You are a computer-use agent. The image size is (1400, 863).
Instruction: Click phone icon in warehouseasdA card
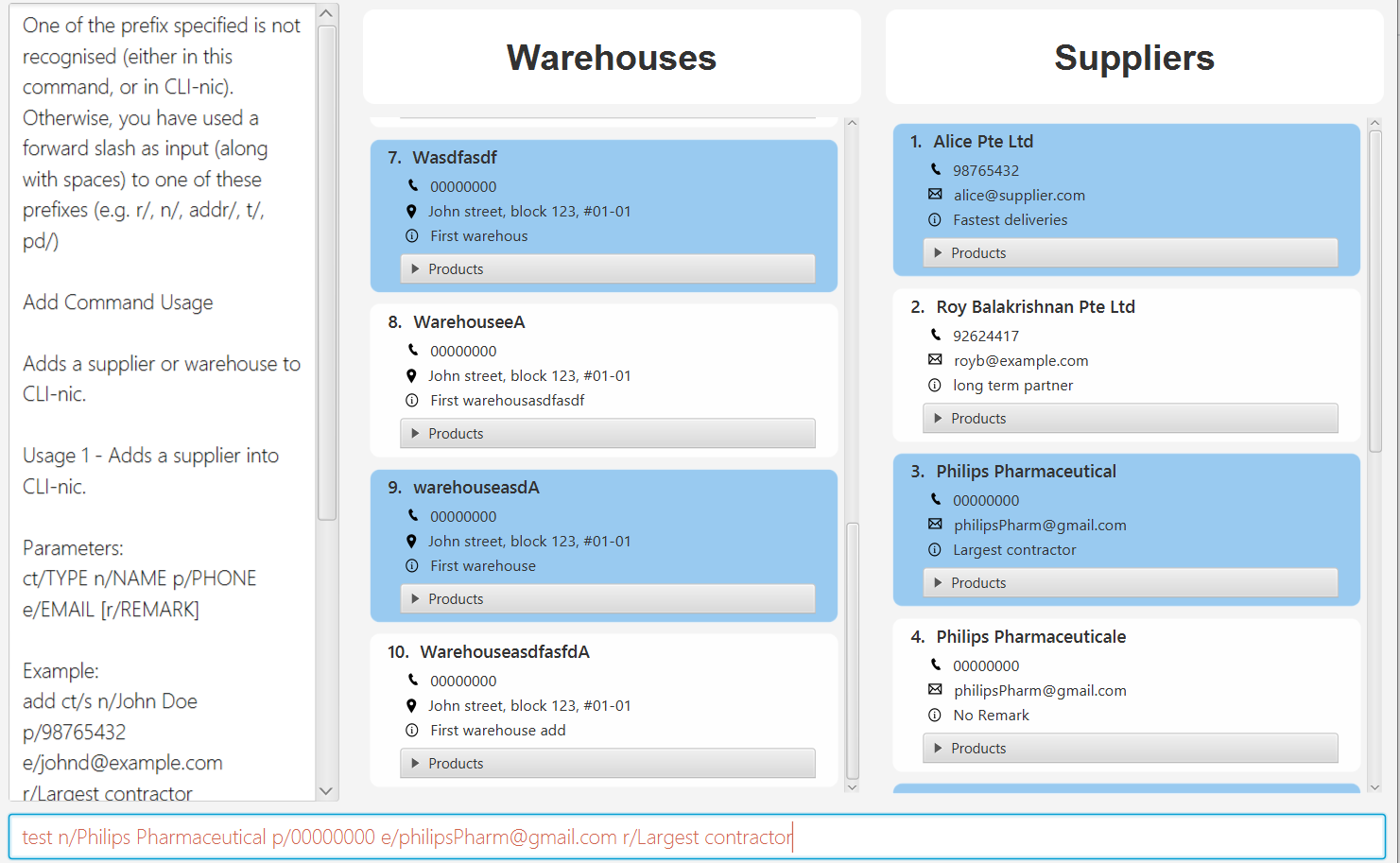pos(412,515)
